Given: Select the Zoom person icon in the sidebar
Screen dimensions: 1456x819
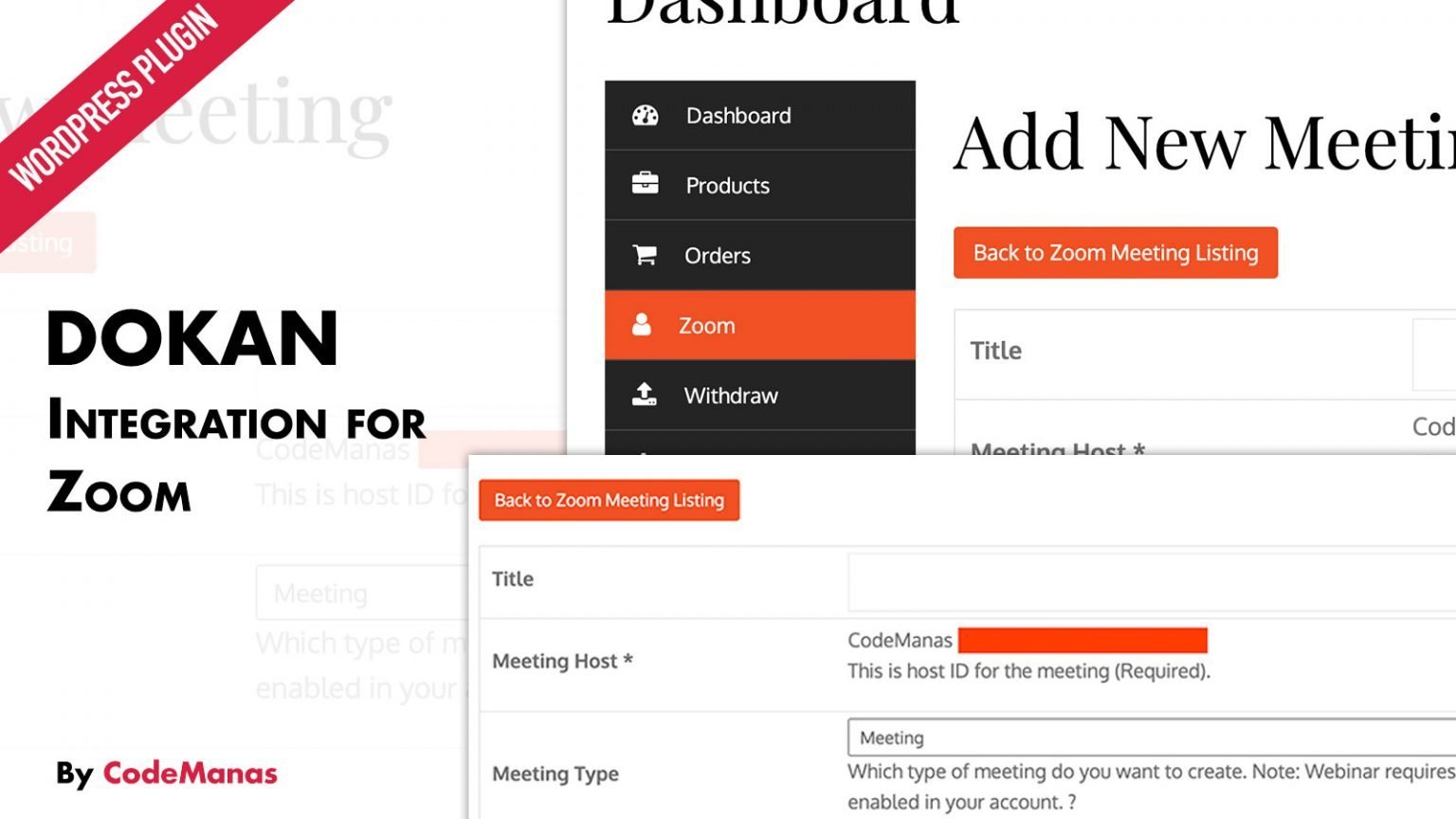Looking at the screenshot, I should (641, 325).
